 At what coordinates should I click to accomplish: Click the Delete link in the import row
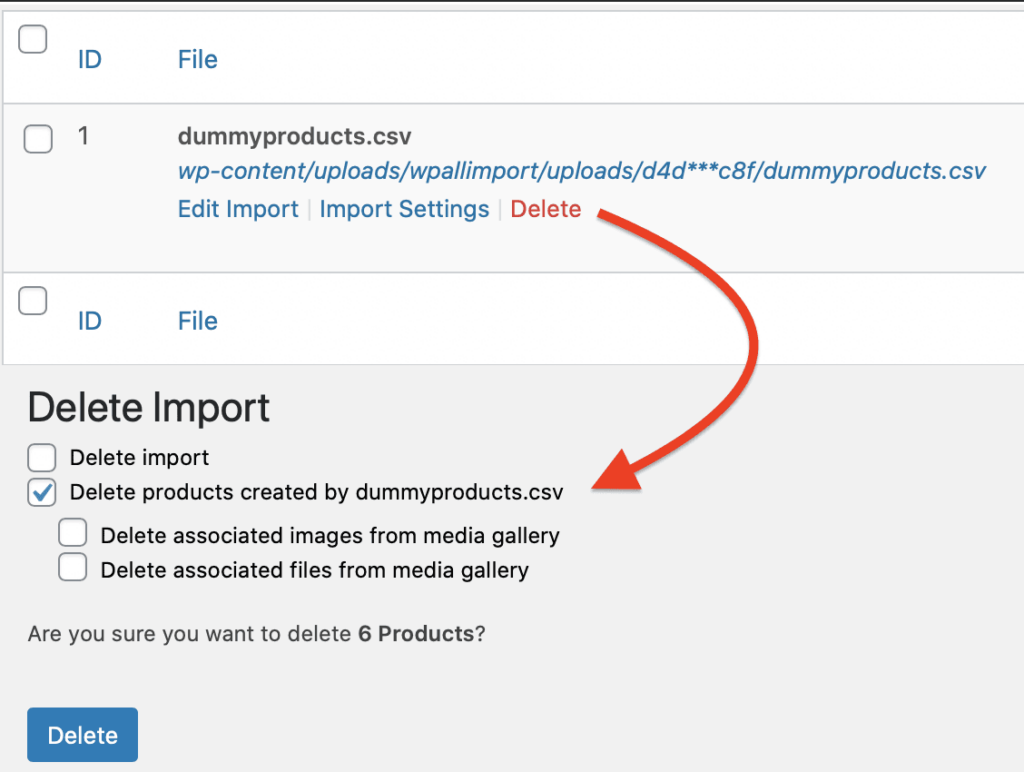(545, 209)
